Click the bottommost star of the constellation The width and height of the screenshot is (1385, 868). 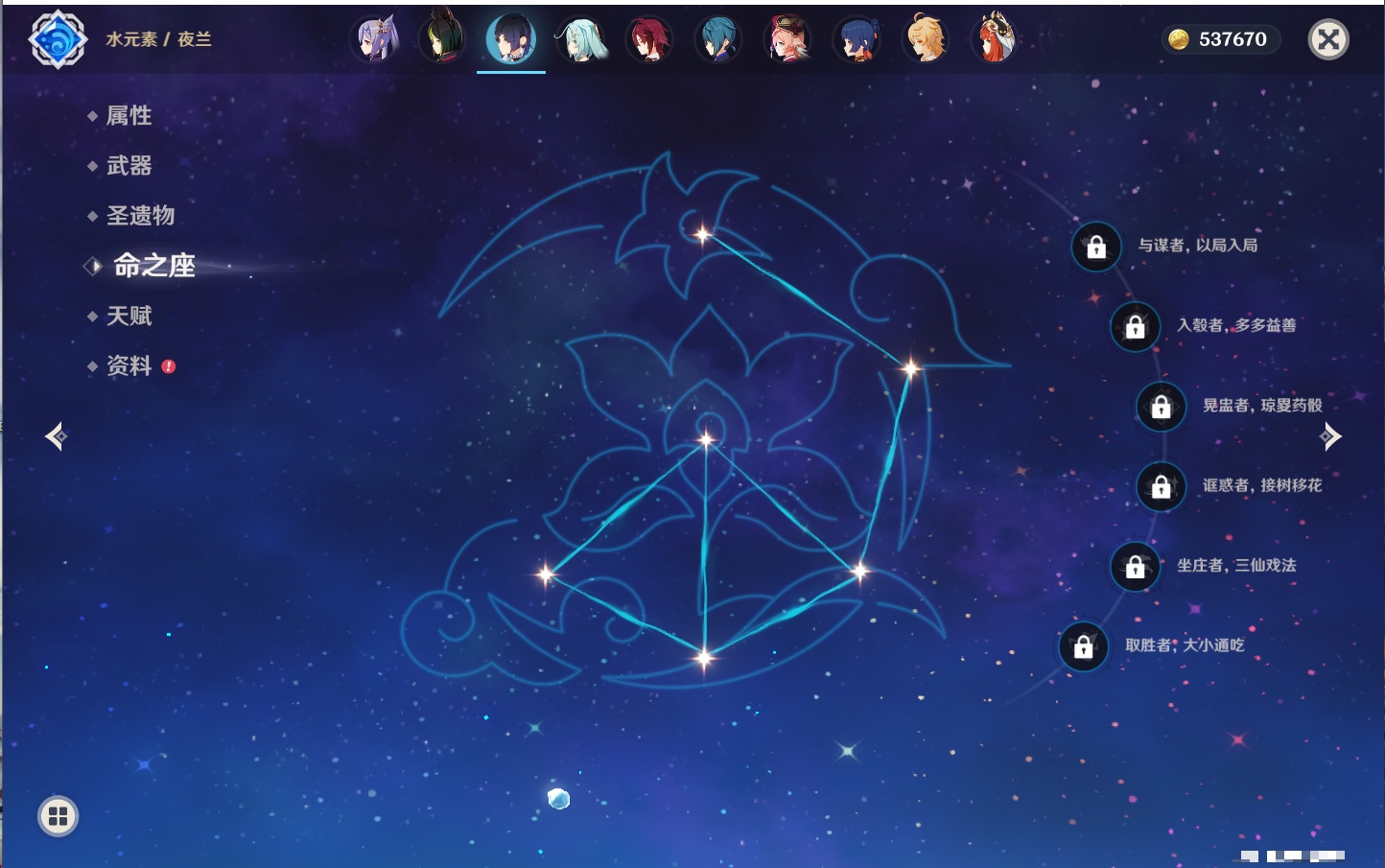click(x=704, y=658)
